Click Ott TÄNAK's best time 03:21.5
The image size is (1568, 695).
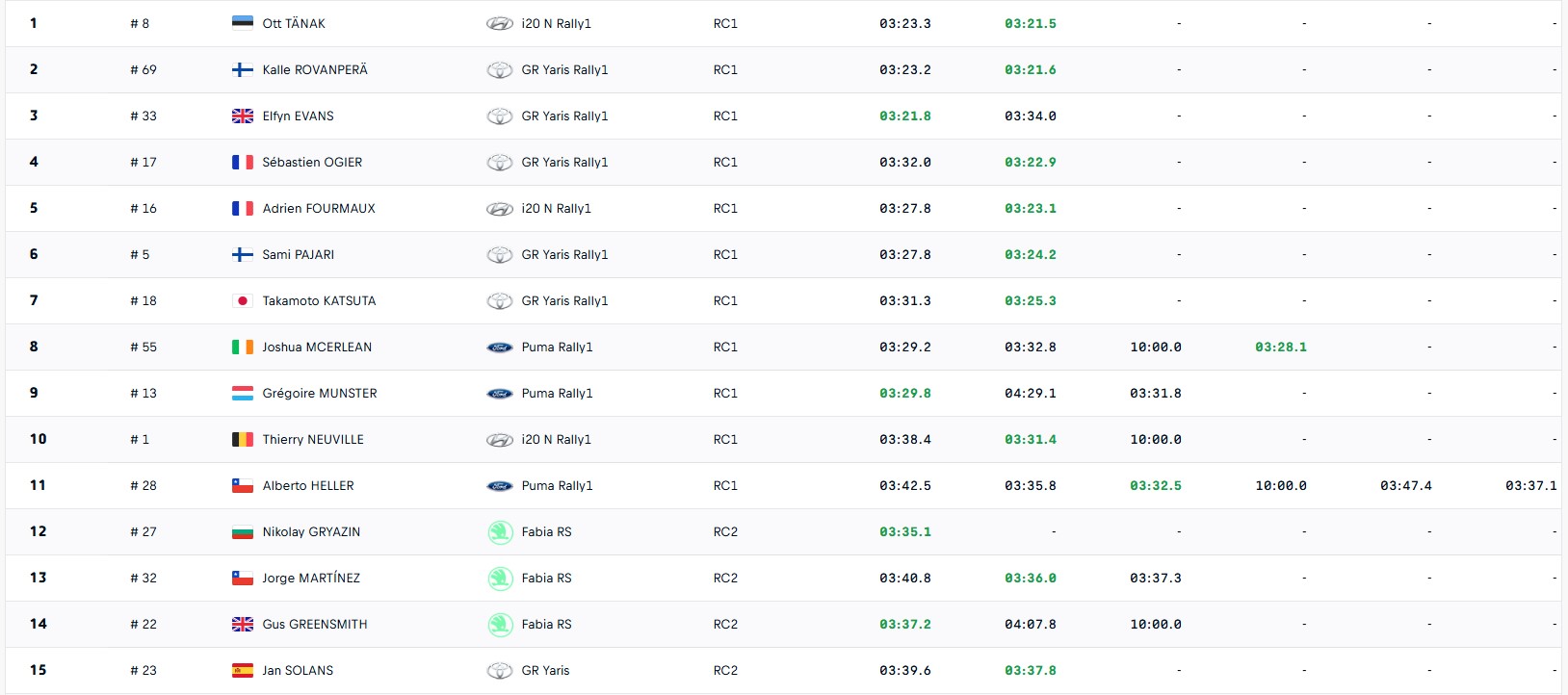point(1031,23)
